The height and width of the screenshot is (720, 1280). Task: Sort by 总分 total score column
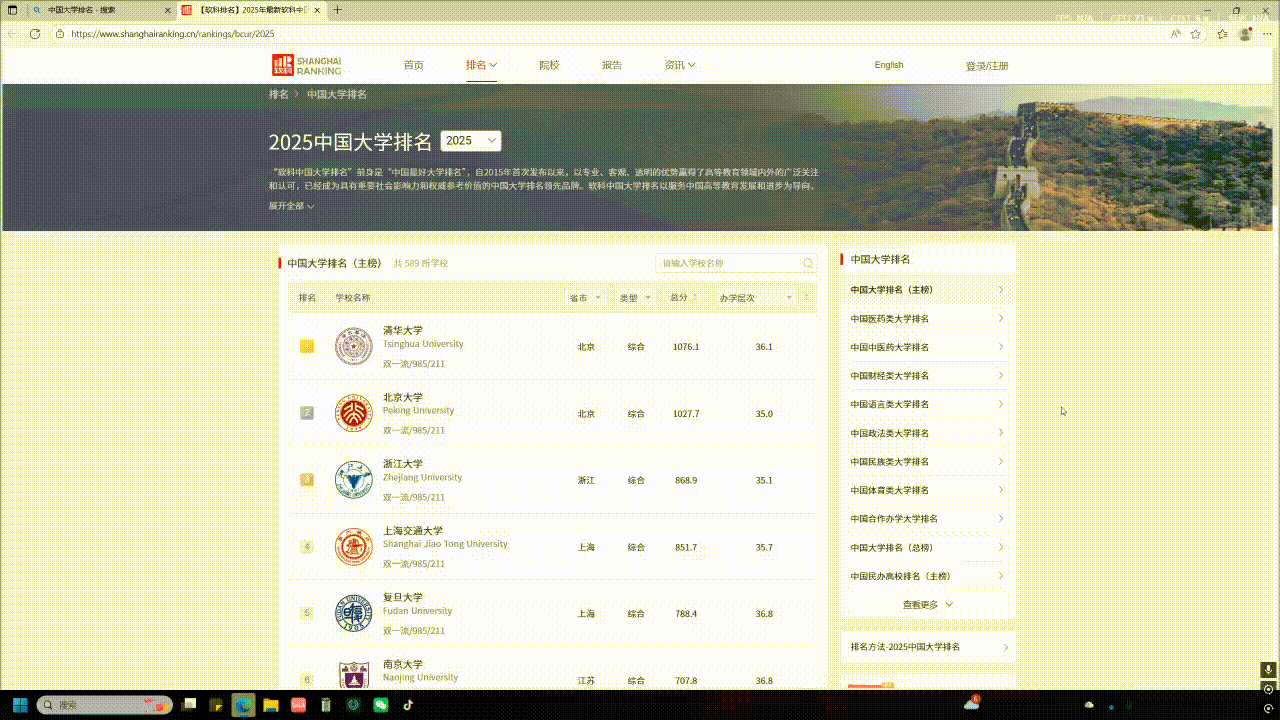point(686,298)
